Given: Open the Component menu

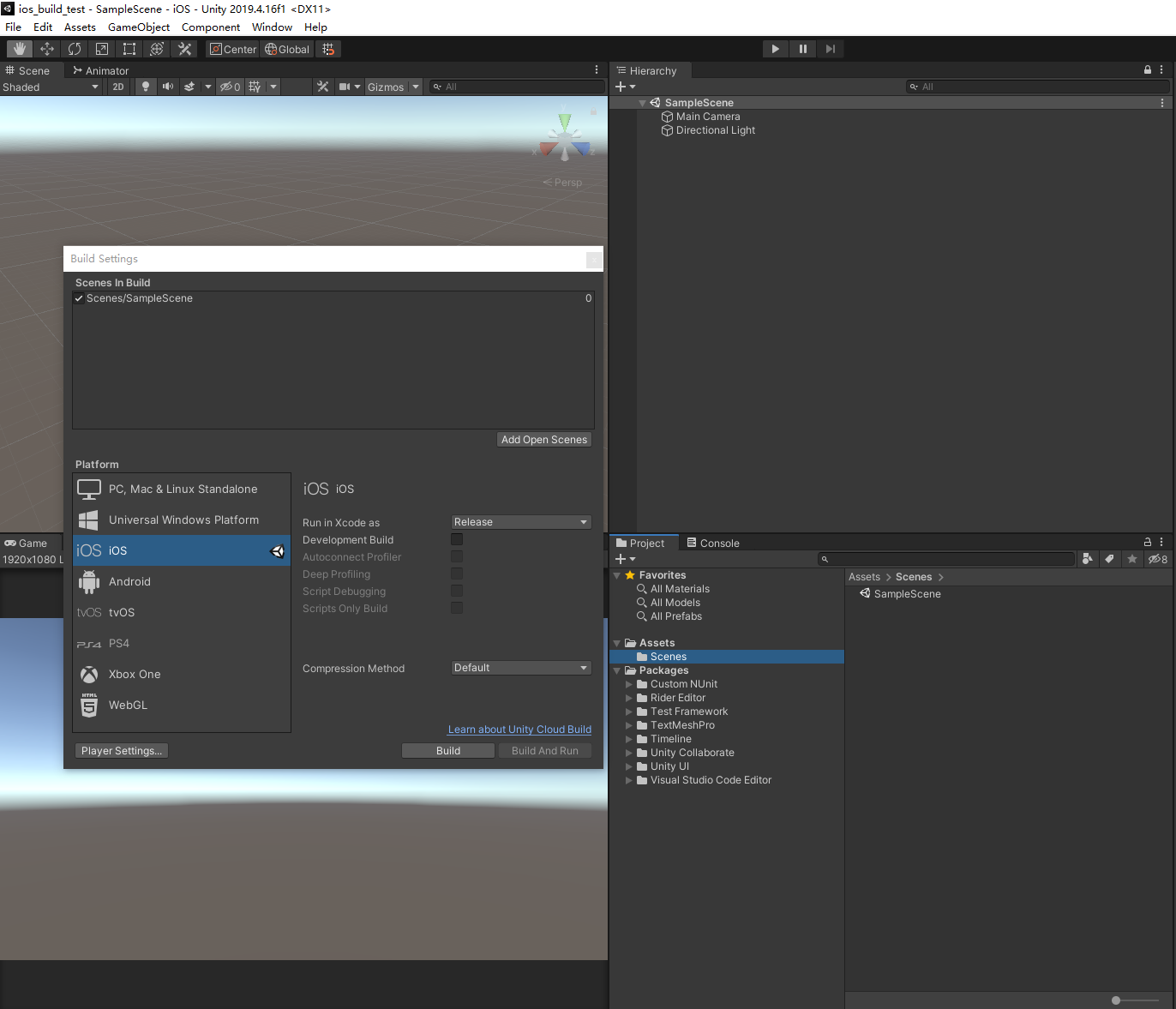Looking at the screenshot, I should point(211,27).
